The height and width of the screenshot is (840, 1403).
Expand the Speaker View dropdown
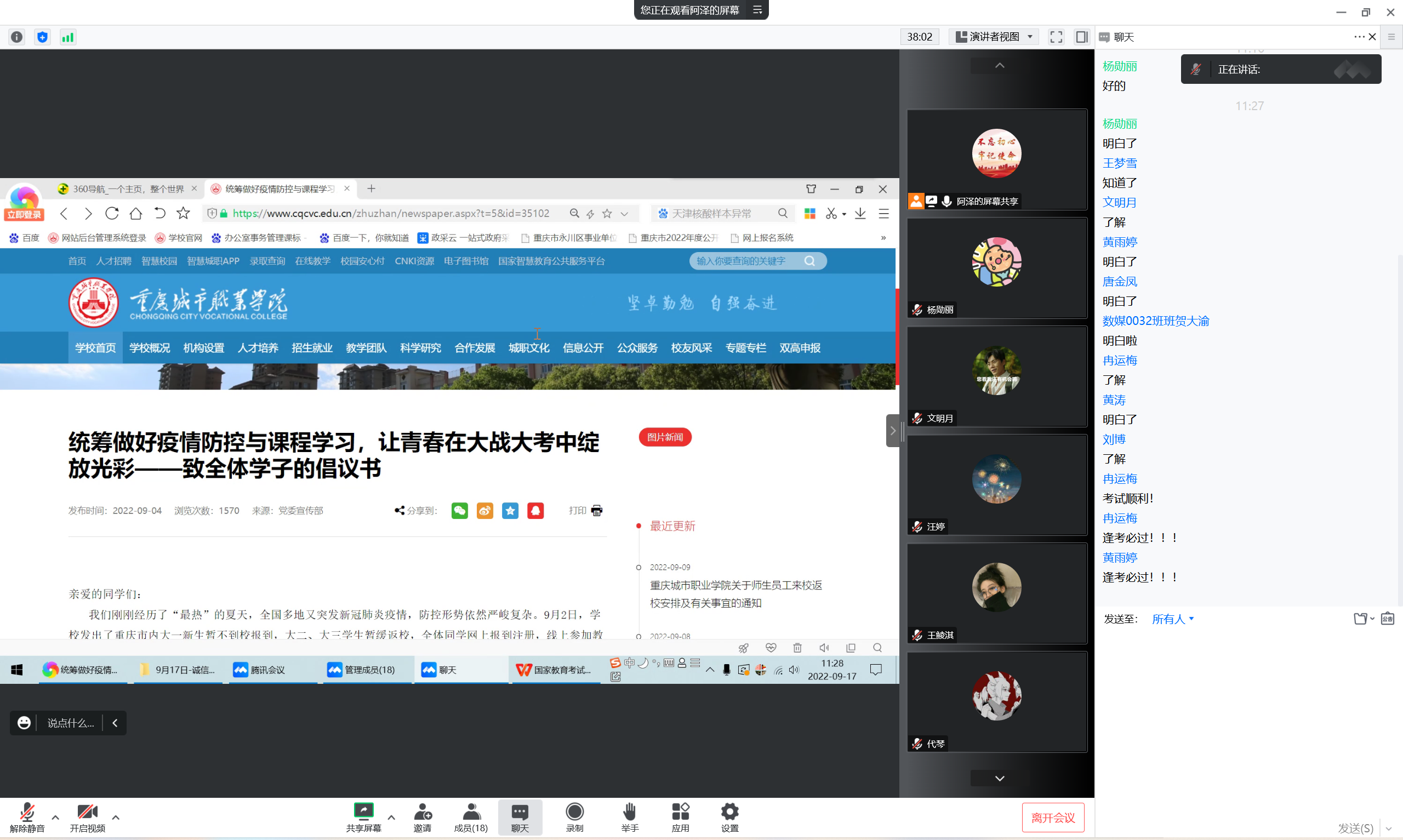tap(994, 37)
